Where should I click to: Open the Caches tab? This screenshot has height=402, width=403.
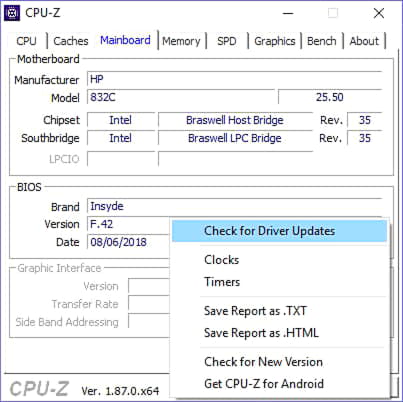pyautogui.click(x=71, y=41)
